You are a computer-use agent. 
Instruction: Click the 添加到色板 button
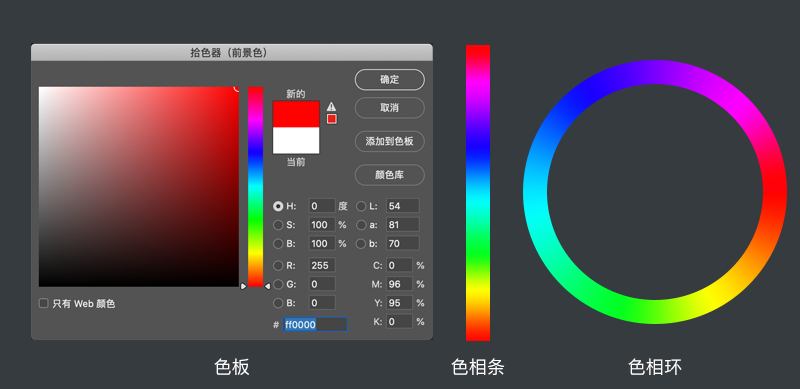tap(390, 141)
